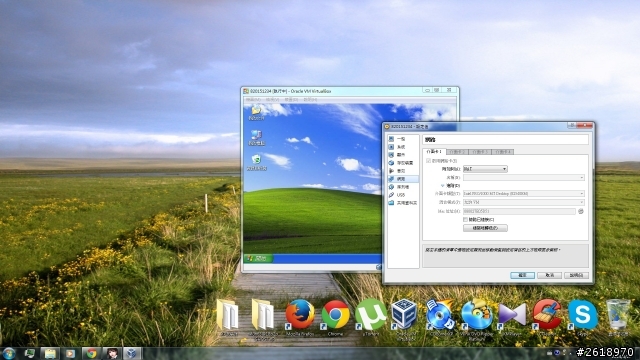Select Adapter 1 tab

pyautogui.click(x=435, y=151)
